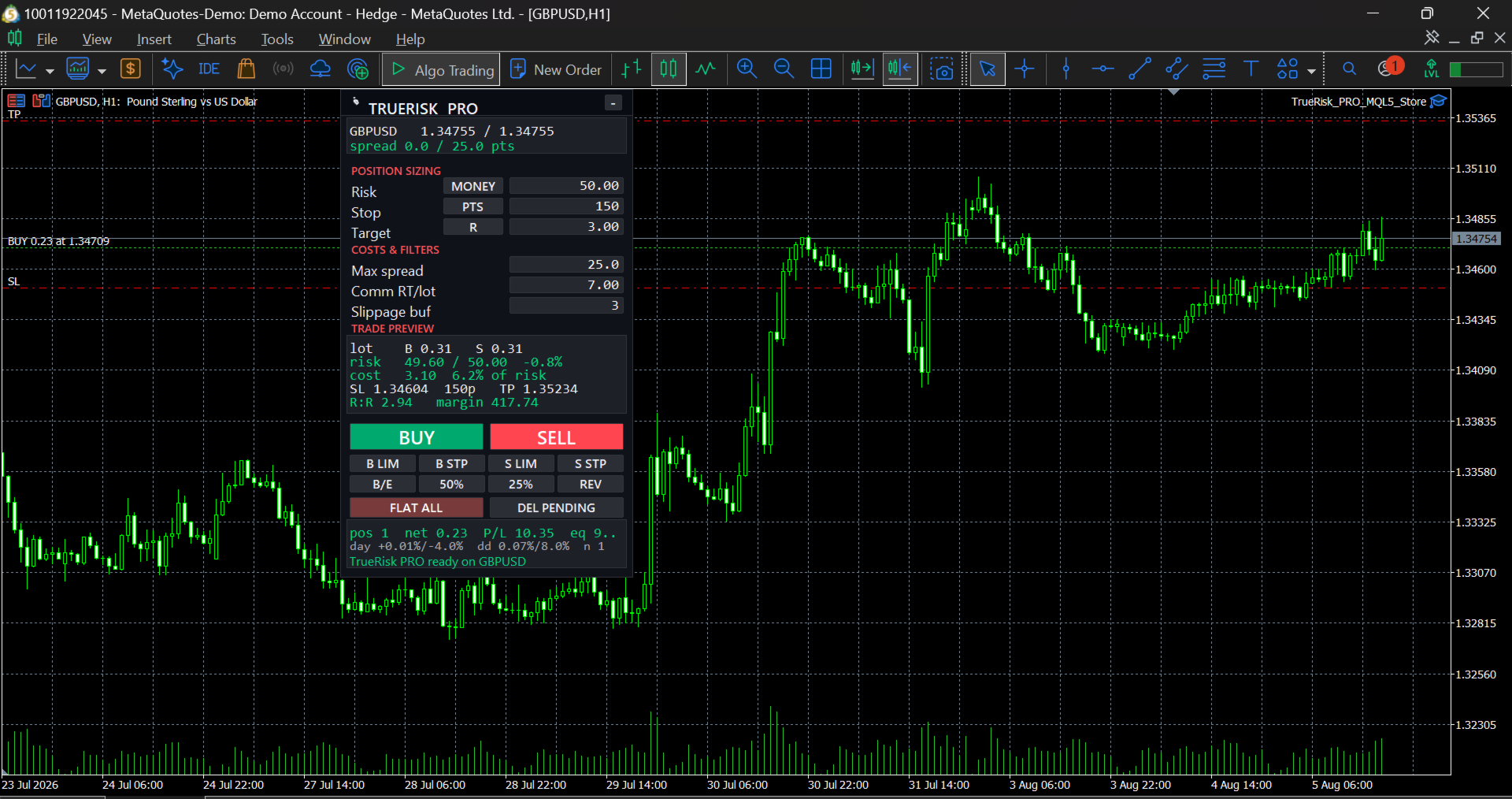Select the horizontal line drawing tool
Screen dimensions: 1512x799
pos(1102,69)
